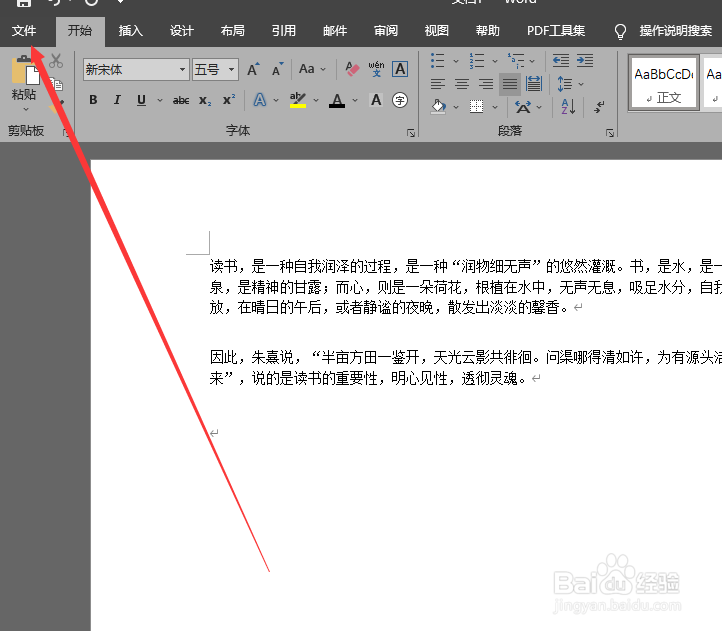
Task: Expand text effects dropdown arrow
Action: tap(276, 100)
